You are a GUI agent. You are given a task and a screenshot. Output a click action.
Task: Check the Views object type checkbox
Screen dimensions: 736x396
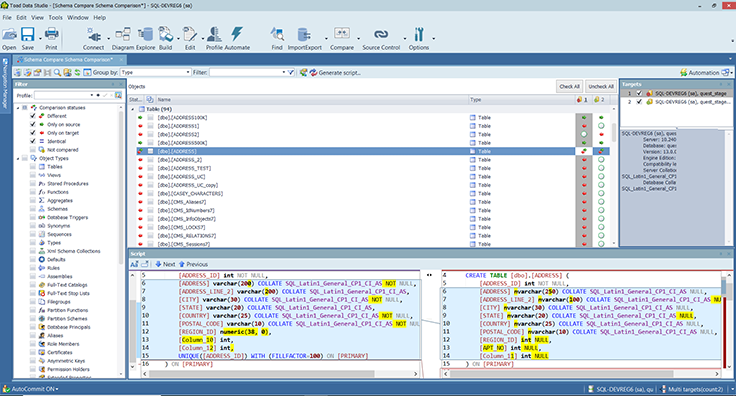coord(33,175)
